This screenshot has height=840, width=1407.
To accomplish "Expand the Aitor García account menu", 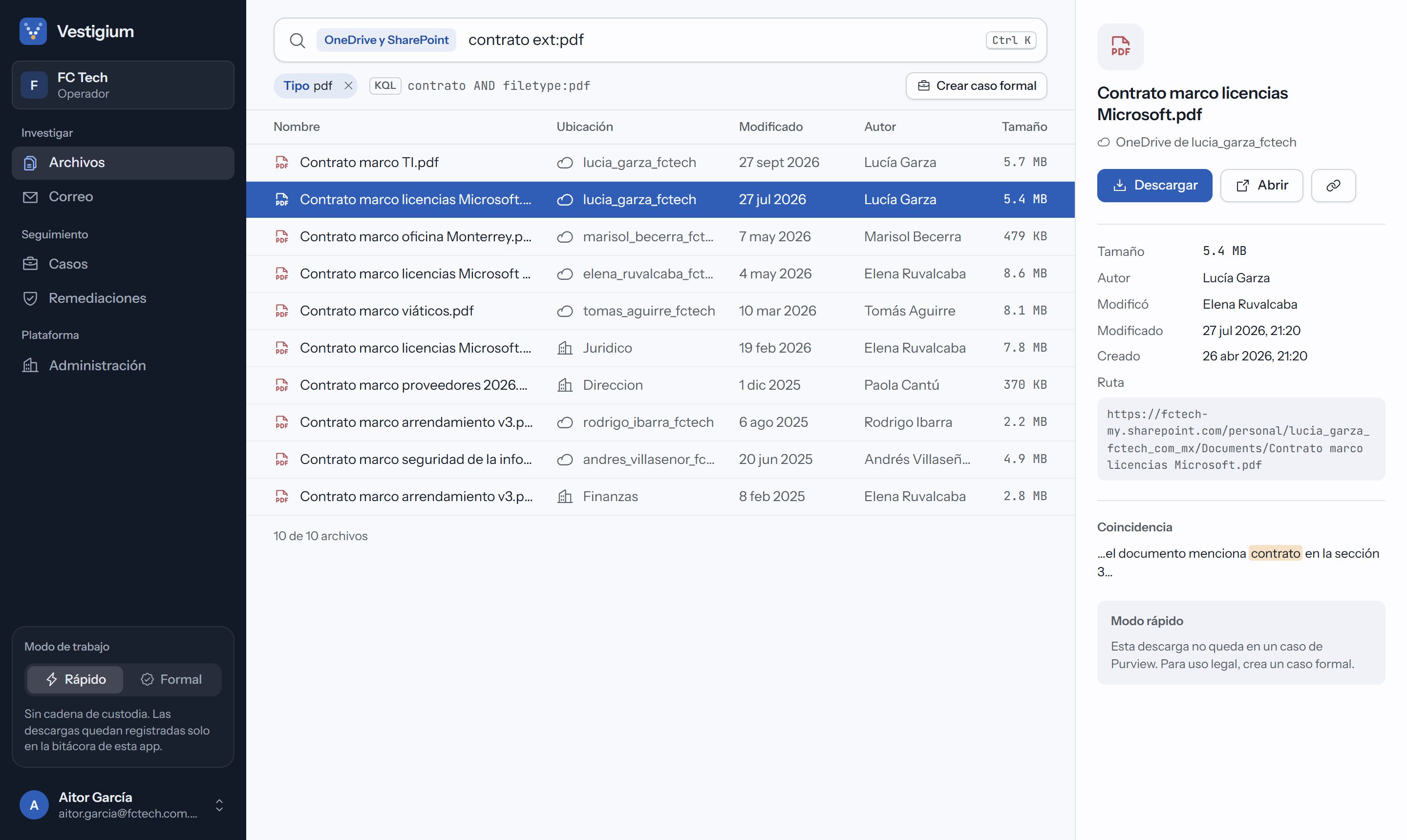I will [x=219, y=805].
